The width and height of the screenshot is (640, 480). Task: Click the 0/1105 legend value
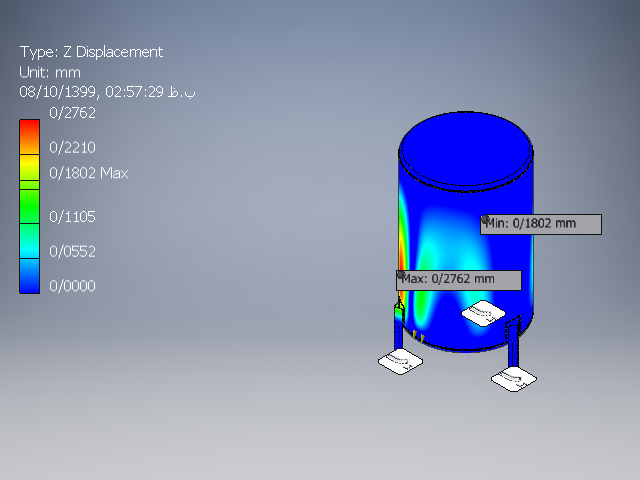(72, 216)
